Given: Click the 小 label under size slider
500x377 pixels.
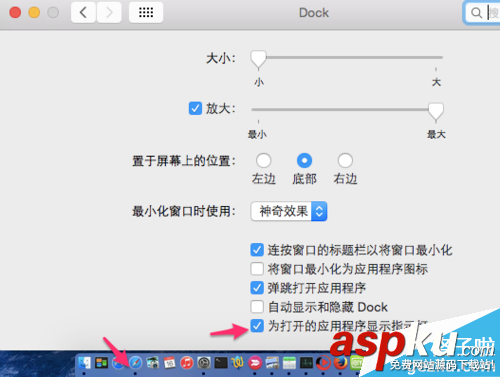Looking at the screenshot, I should (x=259, y=82).
